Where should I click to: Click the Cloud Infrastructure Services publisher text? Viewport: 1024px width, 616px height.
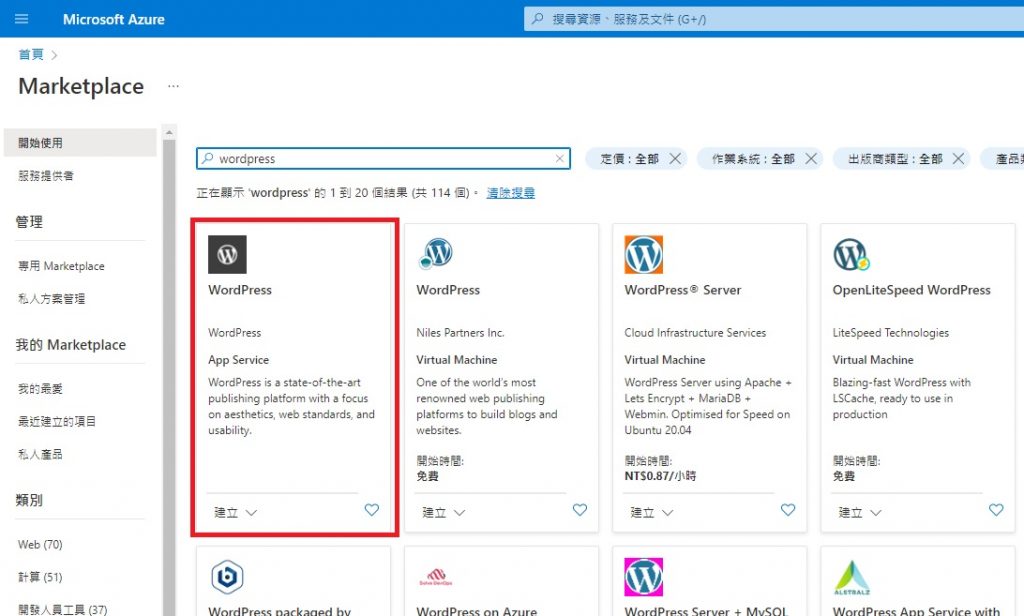click(695, 332)
